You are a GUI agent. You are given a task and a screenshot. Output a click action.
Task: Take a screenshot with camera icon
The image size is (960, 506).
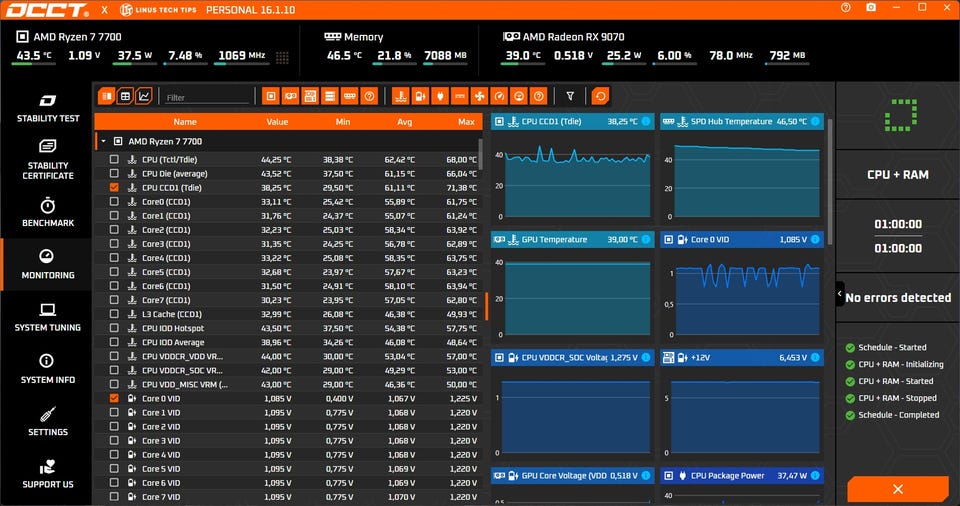coord(871,8)
